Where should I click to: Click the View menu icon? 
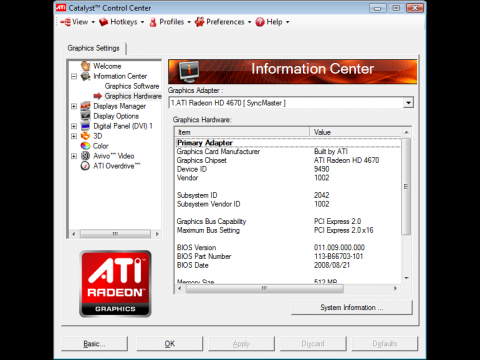pyautogui.click(x=66, y=22)
